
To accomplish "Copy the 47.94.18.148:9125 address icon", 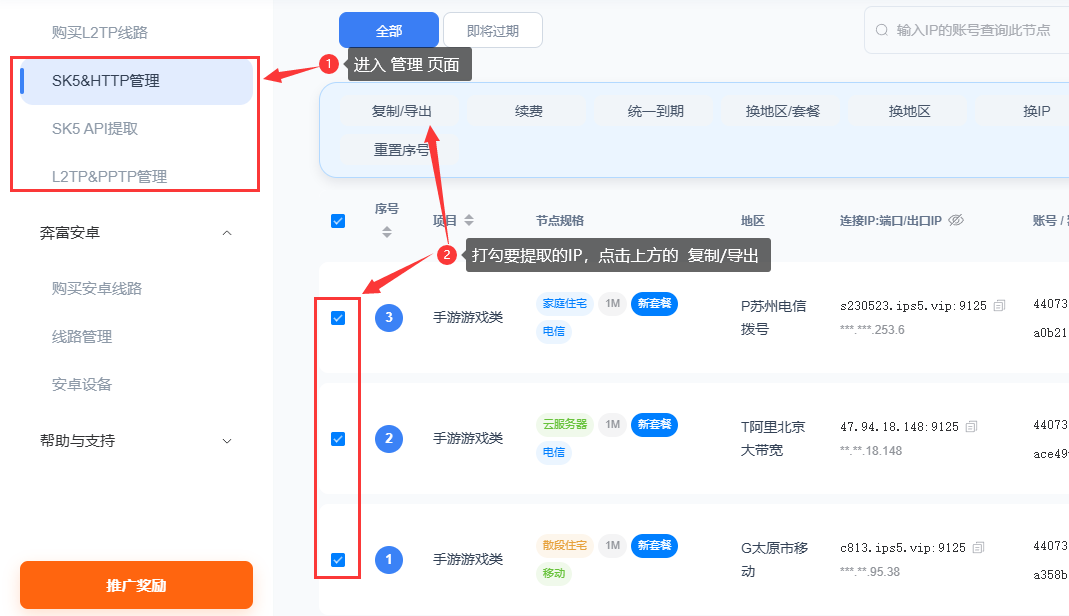I will (x=972, y=427).
